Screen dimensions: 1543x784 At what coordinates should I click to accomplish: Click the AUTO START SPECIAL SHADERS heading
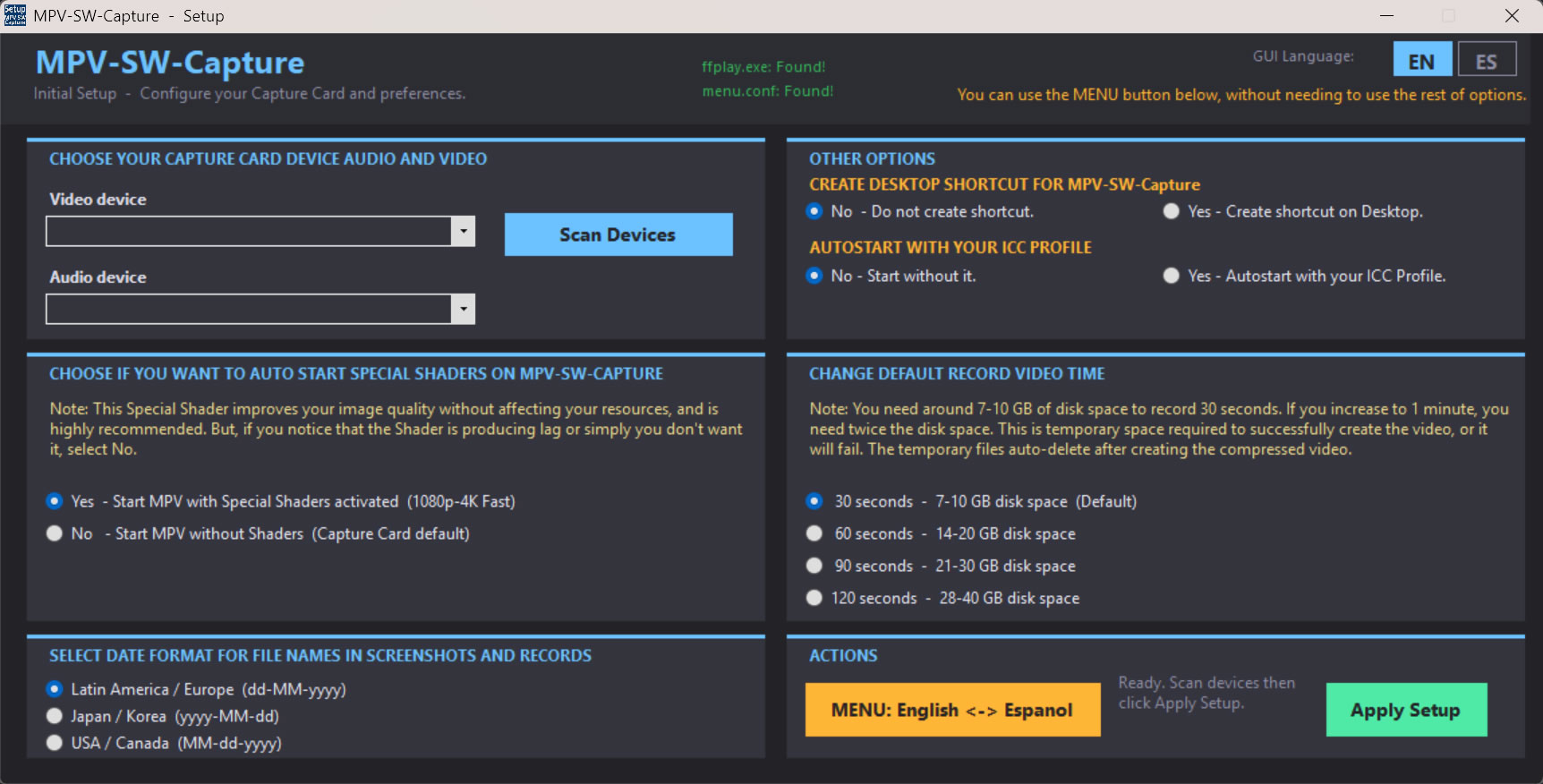tap(356, 374)
